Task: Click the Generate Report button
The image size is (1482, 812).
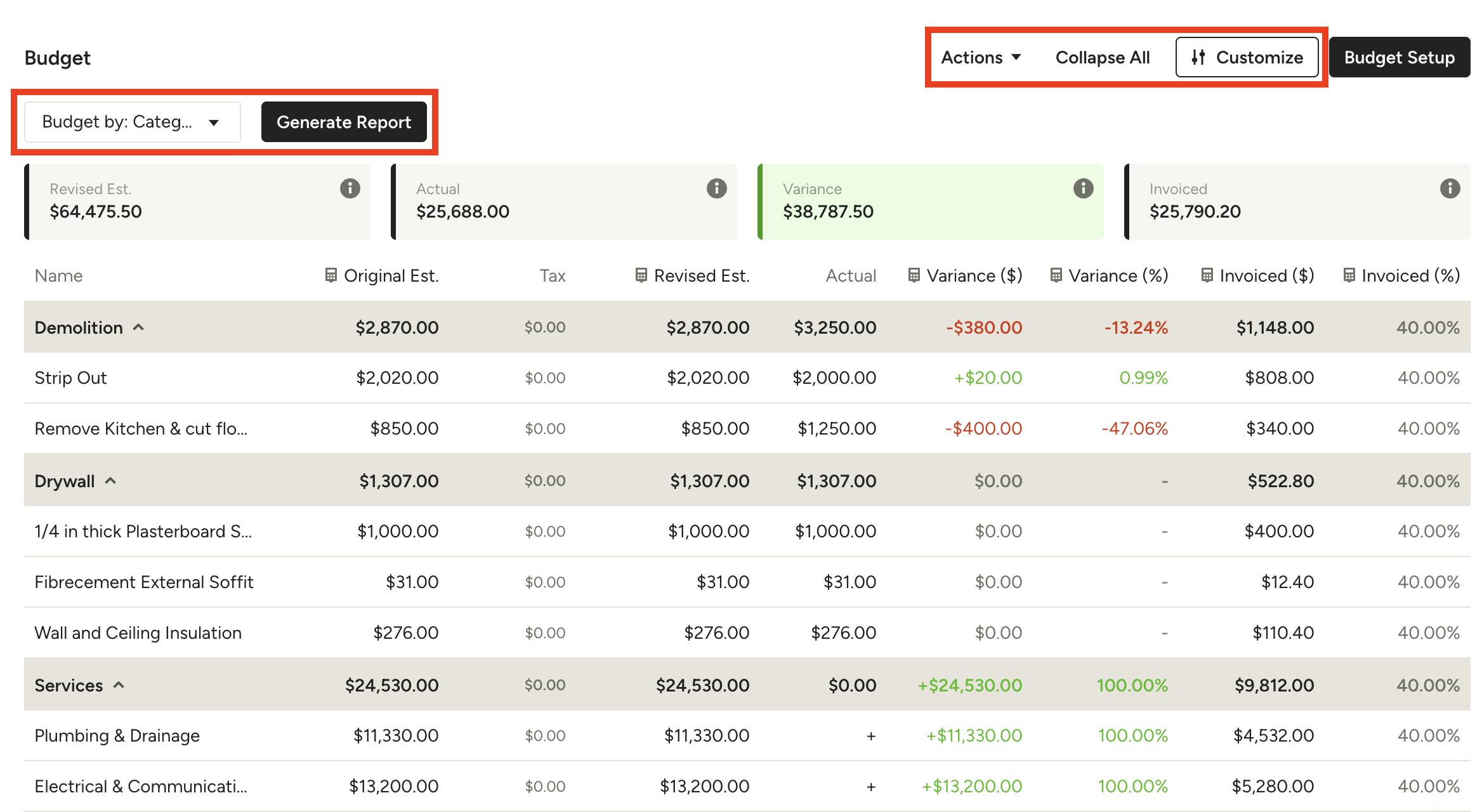Action: point(343,122)
